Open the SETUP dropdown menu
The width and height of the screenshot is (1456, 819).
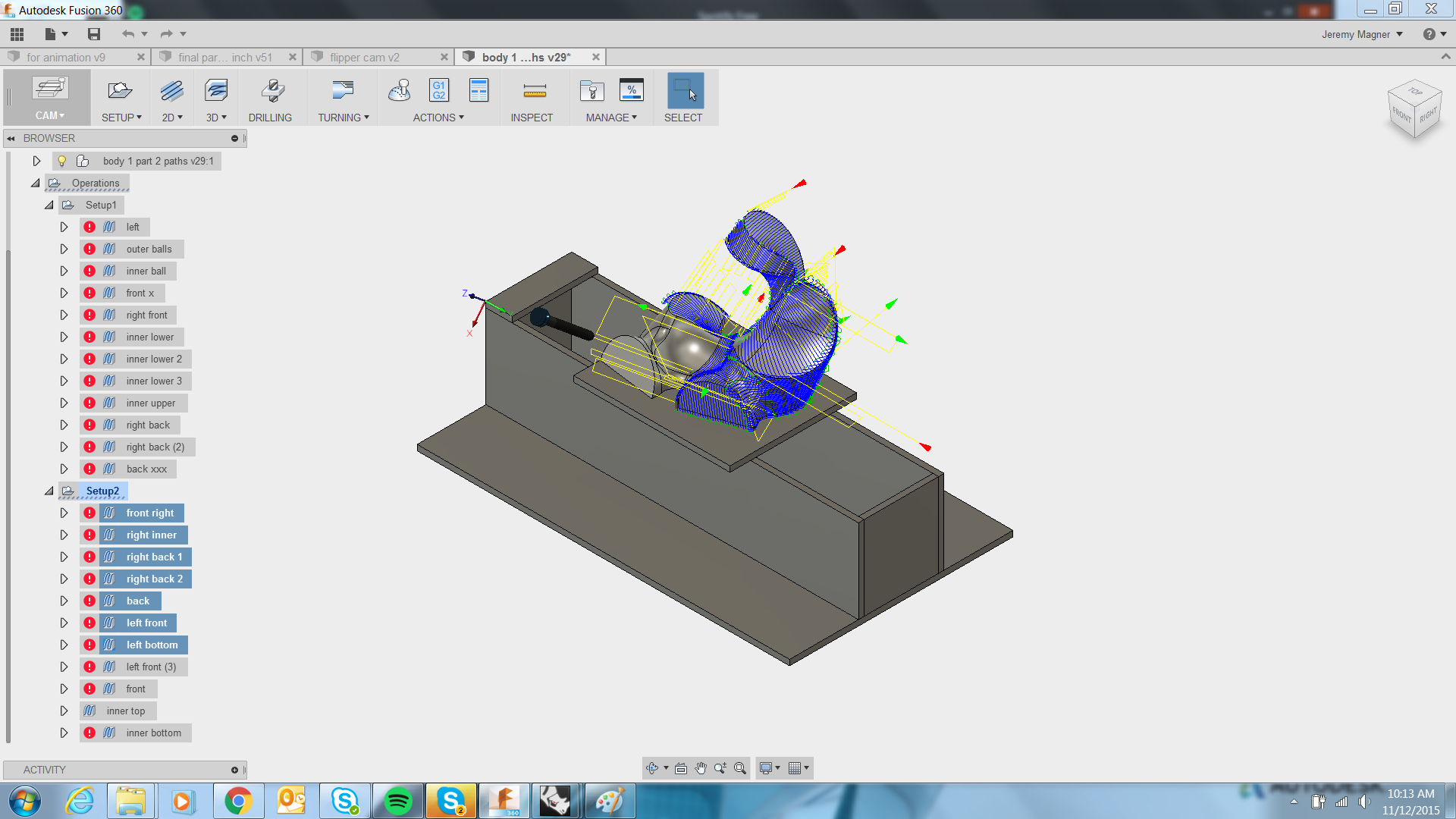click(x=121, y=118)
